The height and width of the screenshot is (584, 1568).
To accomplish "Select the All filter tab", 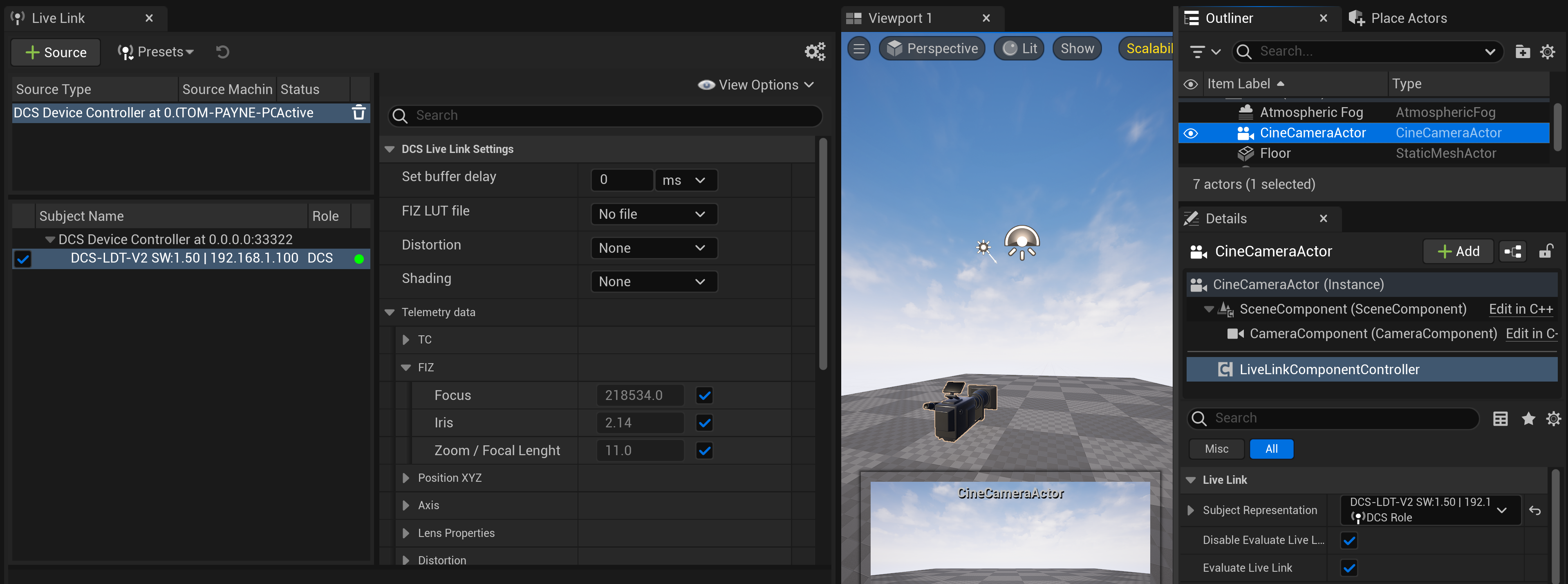I will pyautogui.click(x=1271, y=449).
